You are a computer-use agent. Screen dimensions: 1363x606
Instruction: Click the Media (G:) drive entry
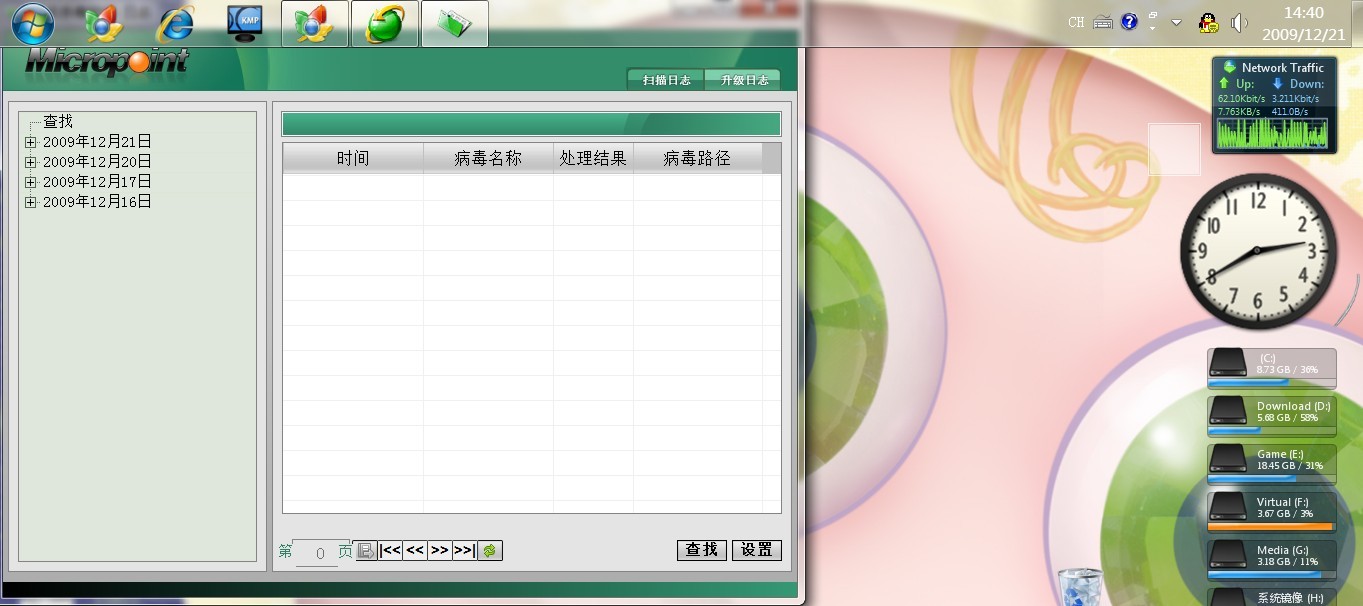[x=1271, y=560]
